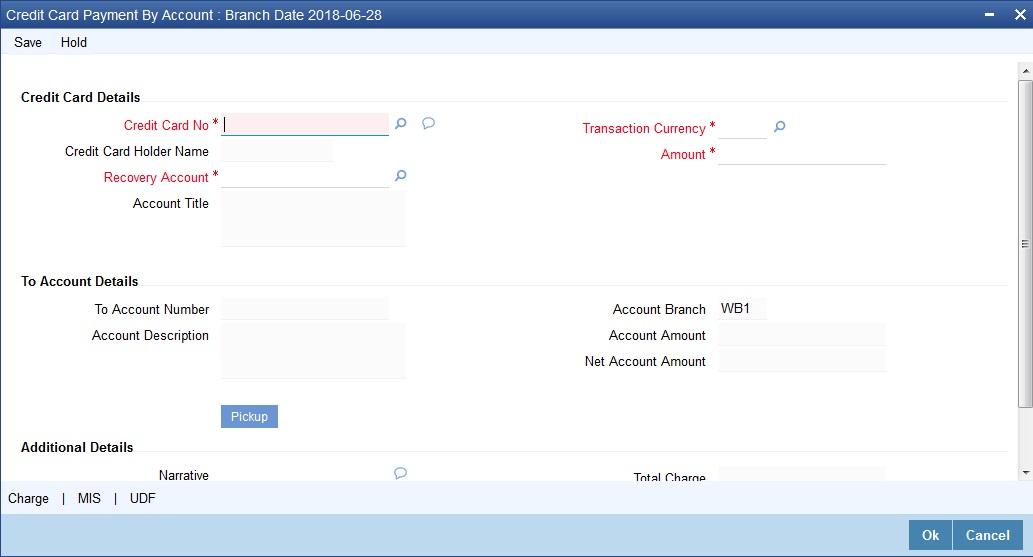Click the Account Amount field
The image size is (1033, 557).
[x=802, y=335]
